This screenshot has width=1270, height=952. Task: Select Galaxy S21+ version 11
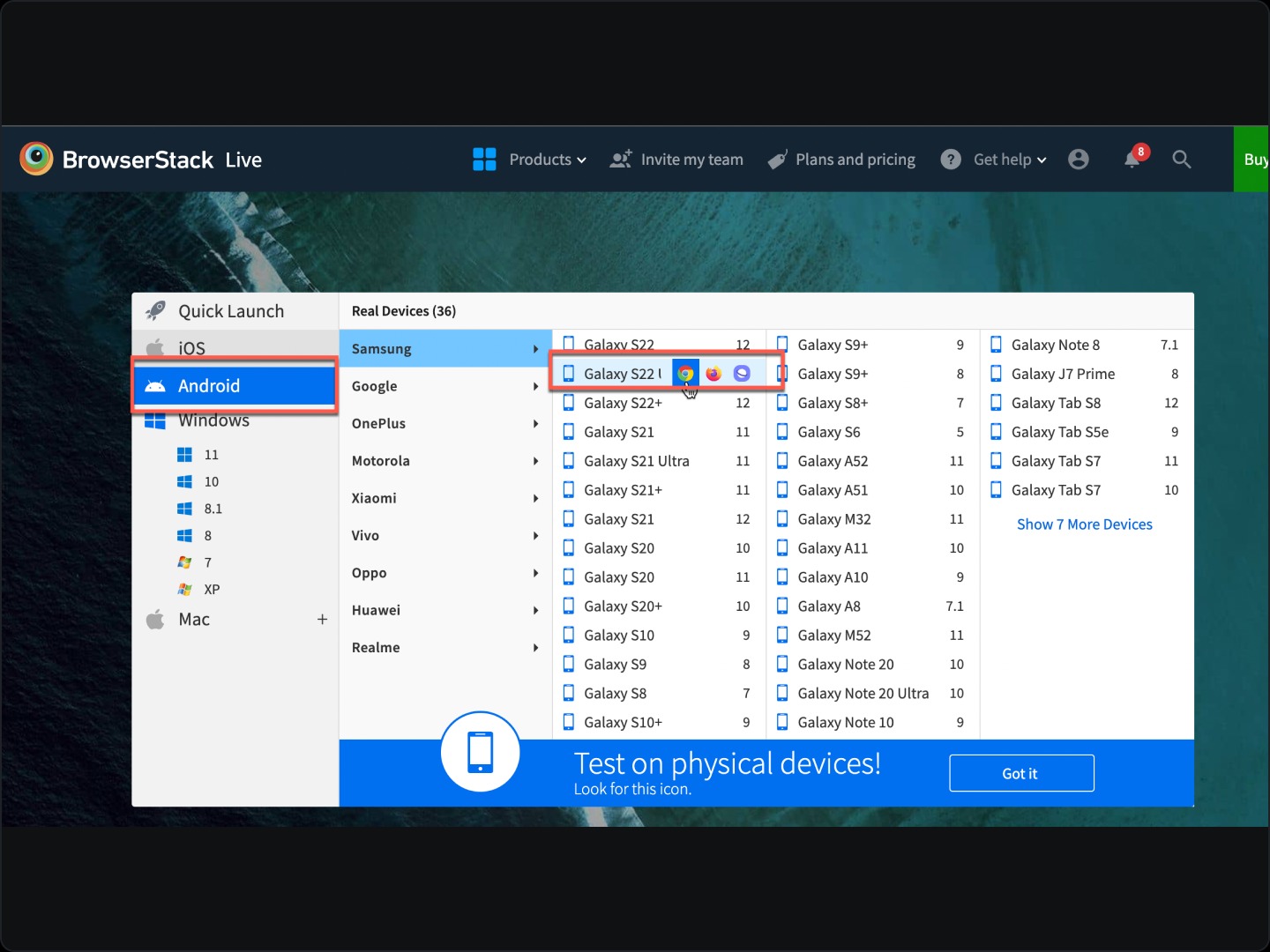click(658, 490)
